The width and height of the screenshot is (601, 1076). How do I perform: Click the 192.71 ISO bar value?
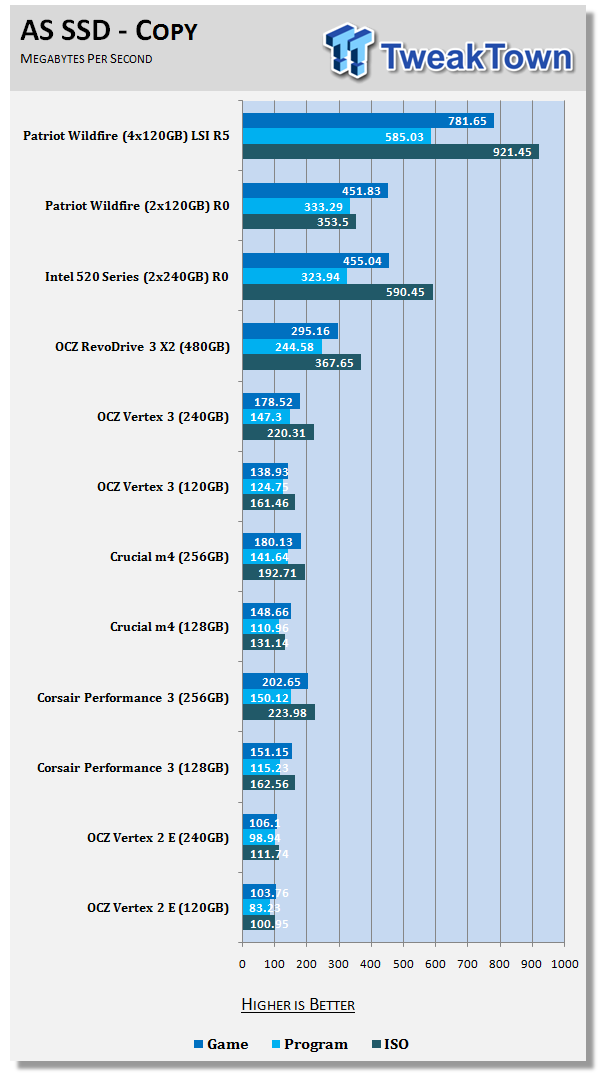pyautogui.click(x=278, y=572)
